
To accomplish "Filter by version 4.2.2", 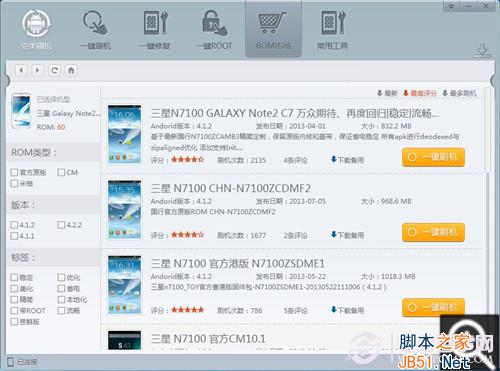I will pos(61,225).
